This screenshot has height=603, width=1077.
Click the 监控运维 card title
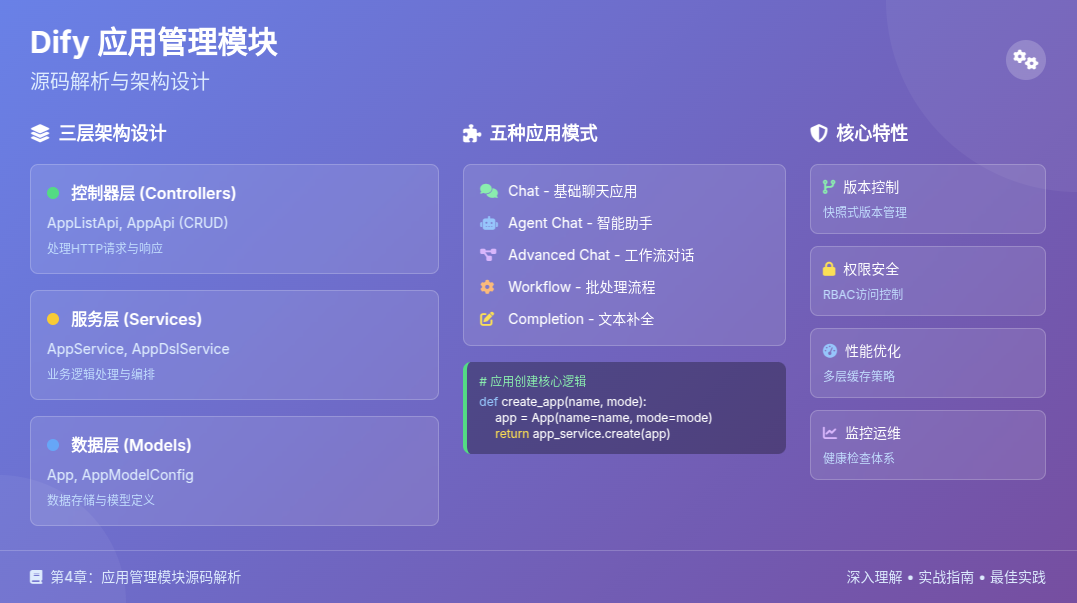872,433
